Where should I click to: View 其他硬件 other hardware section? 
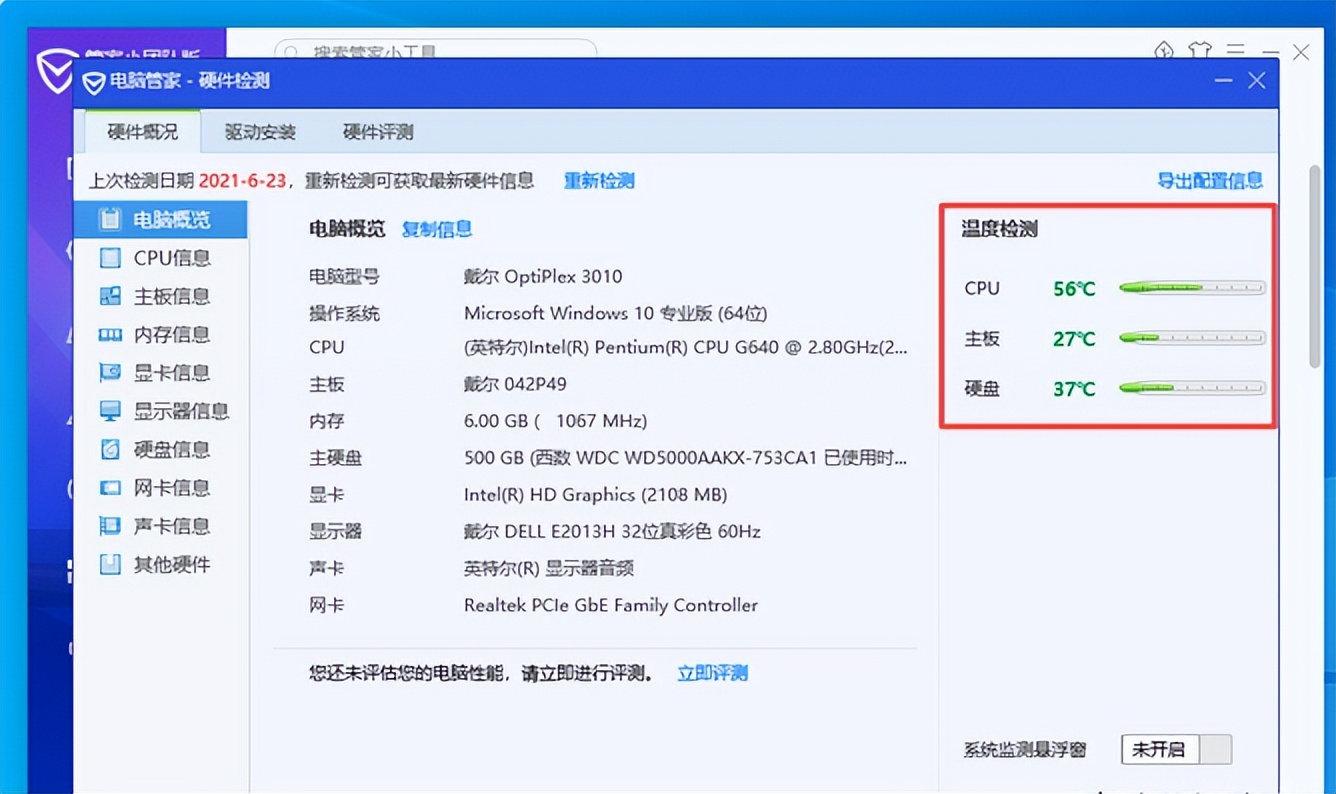[x=160, y=564]
